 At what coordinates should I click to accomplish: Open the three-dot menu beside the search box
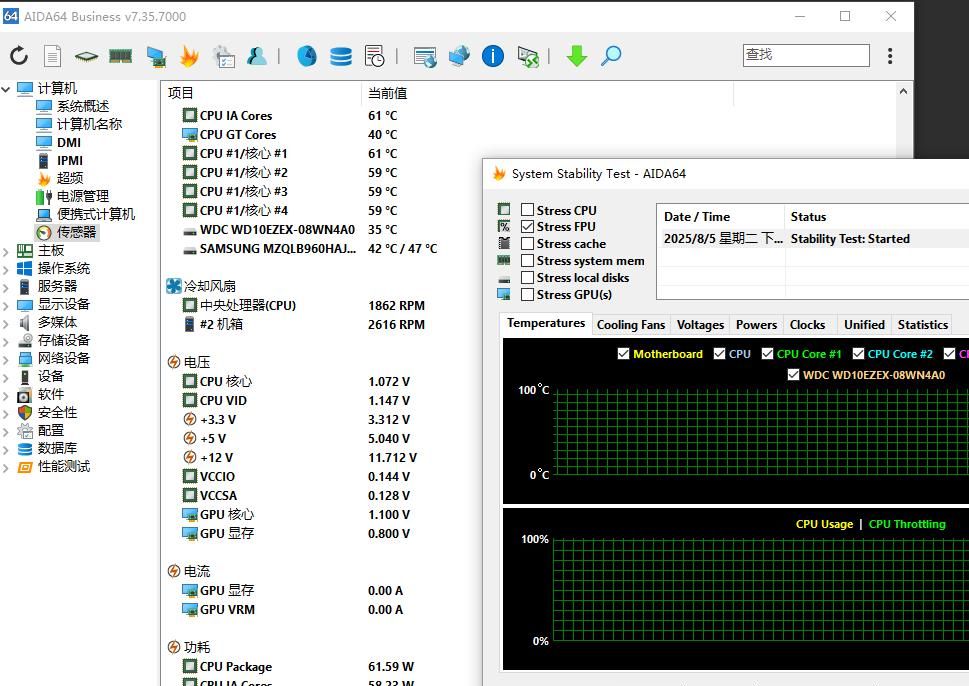point(890,56)
